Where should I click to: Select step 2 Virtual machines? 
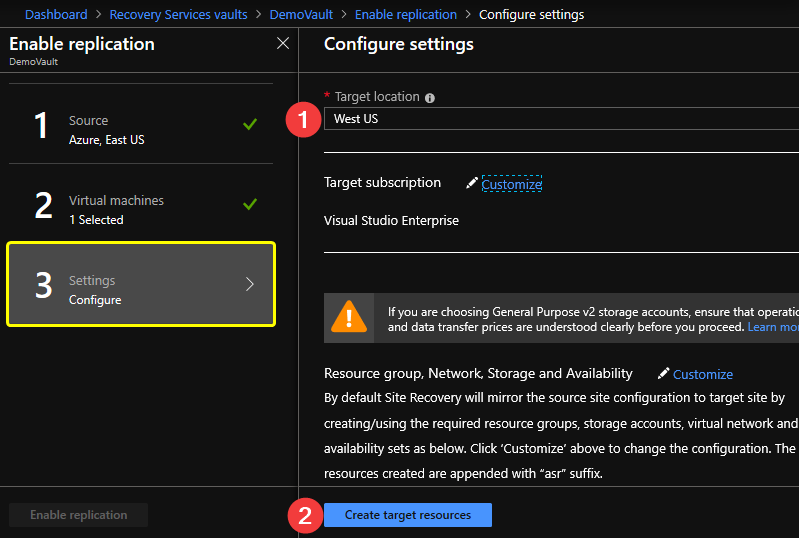[141, 204]
